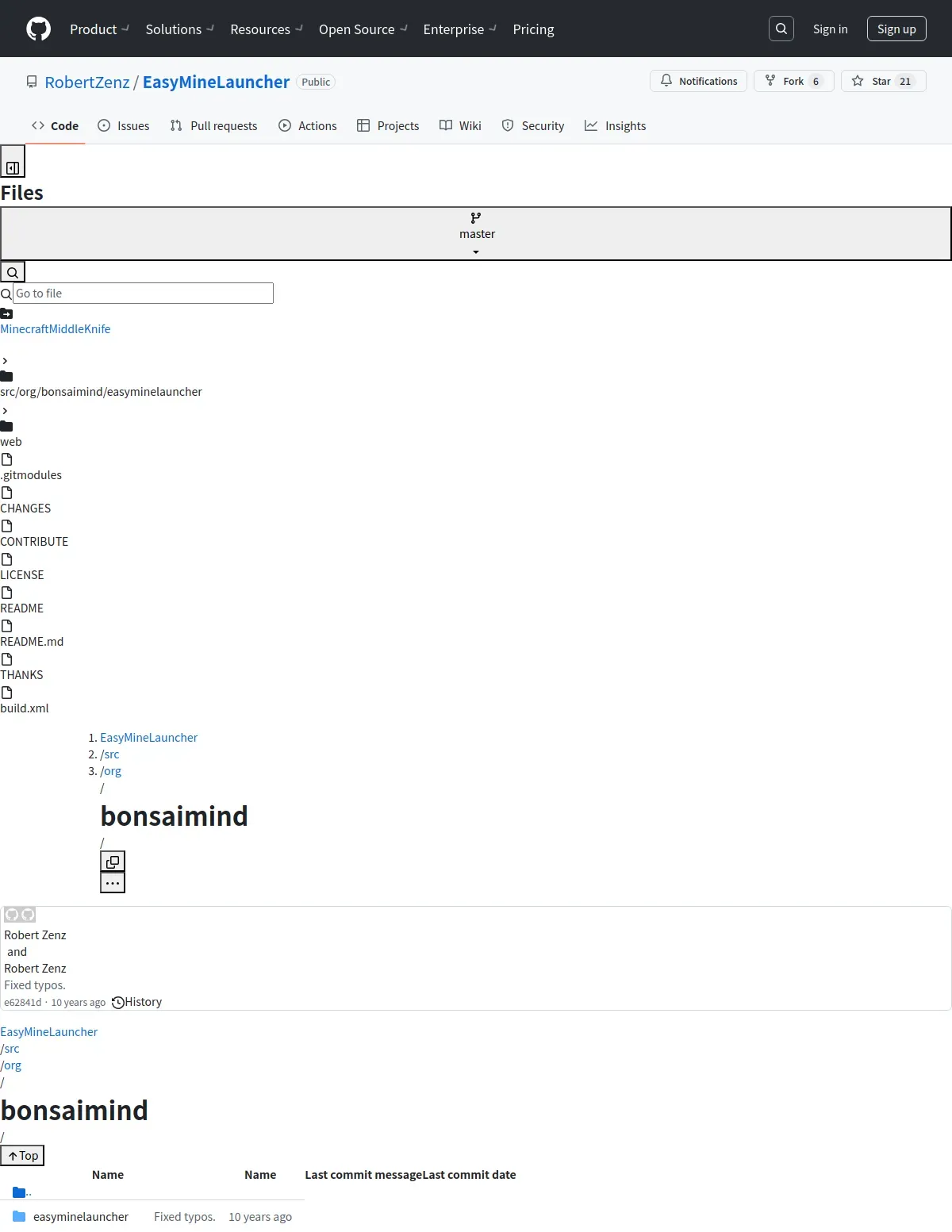
Task: Open the MinecraftMiddleKnife submodule link
Action: pos(56,329)
